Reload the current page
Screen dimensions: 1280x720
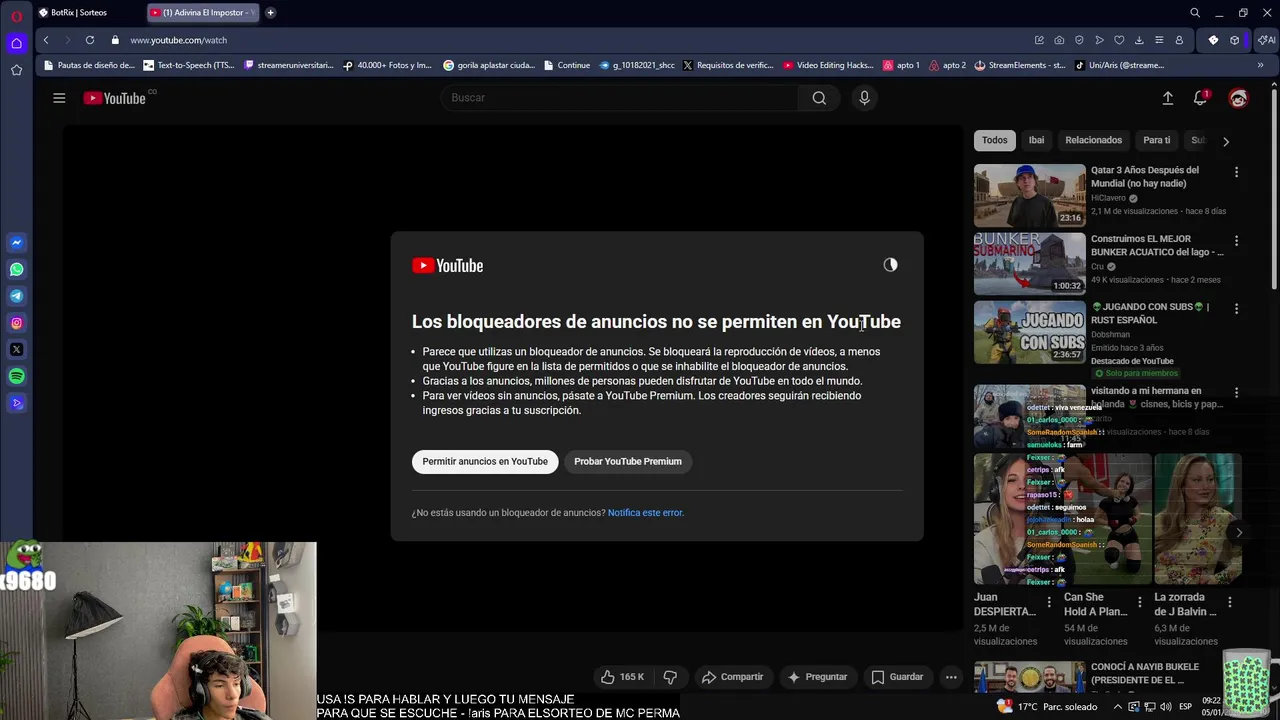coord(90,40)
